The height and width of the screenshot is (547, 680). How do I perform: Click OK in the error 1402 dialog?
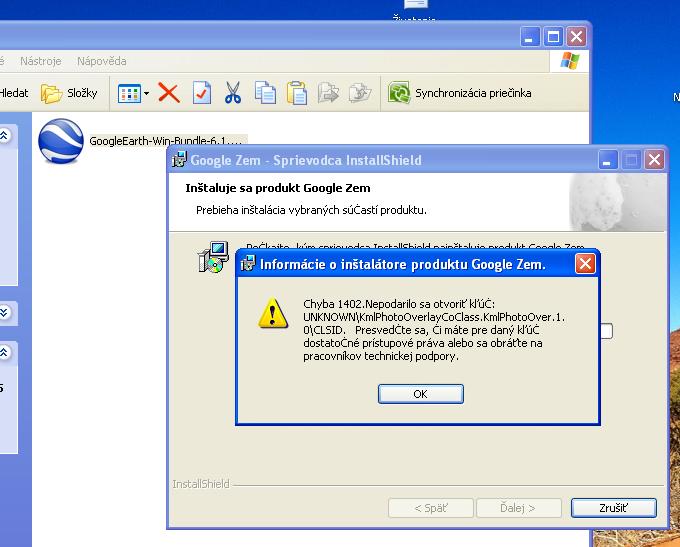420,394
